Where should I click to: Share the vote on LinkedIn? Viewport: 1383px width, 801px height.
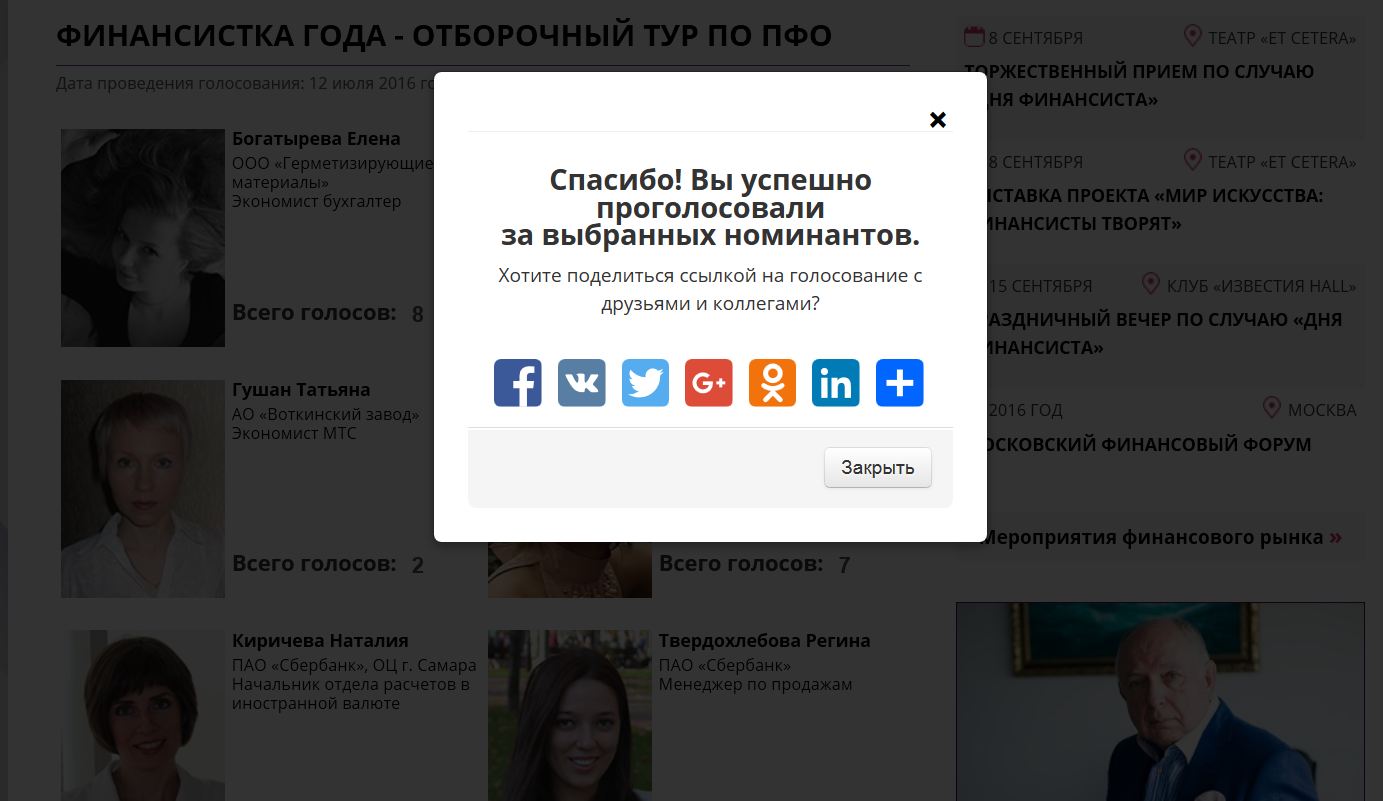point(836,383)
